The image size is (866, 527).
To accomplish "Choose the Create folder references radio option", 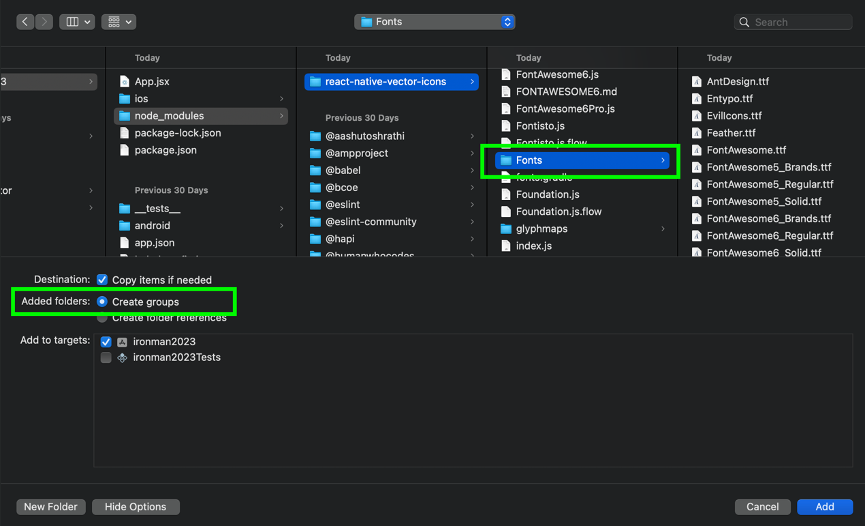I will coord(102,318).
